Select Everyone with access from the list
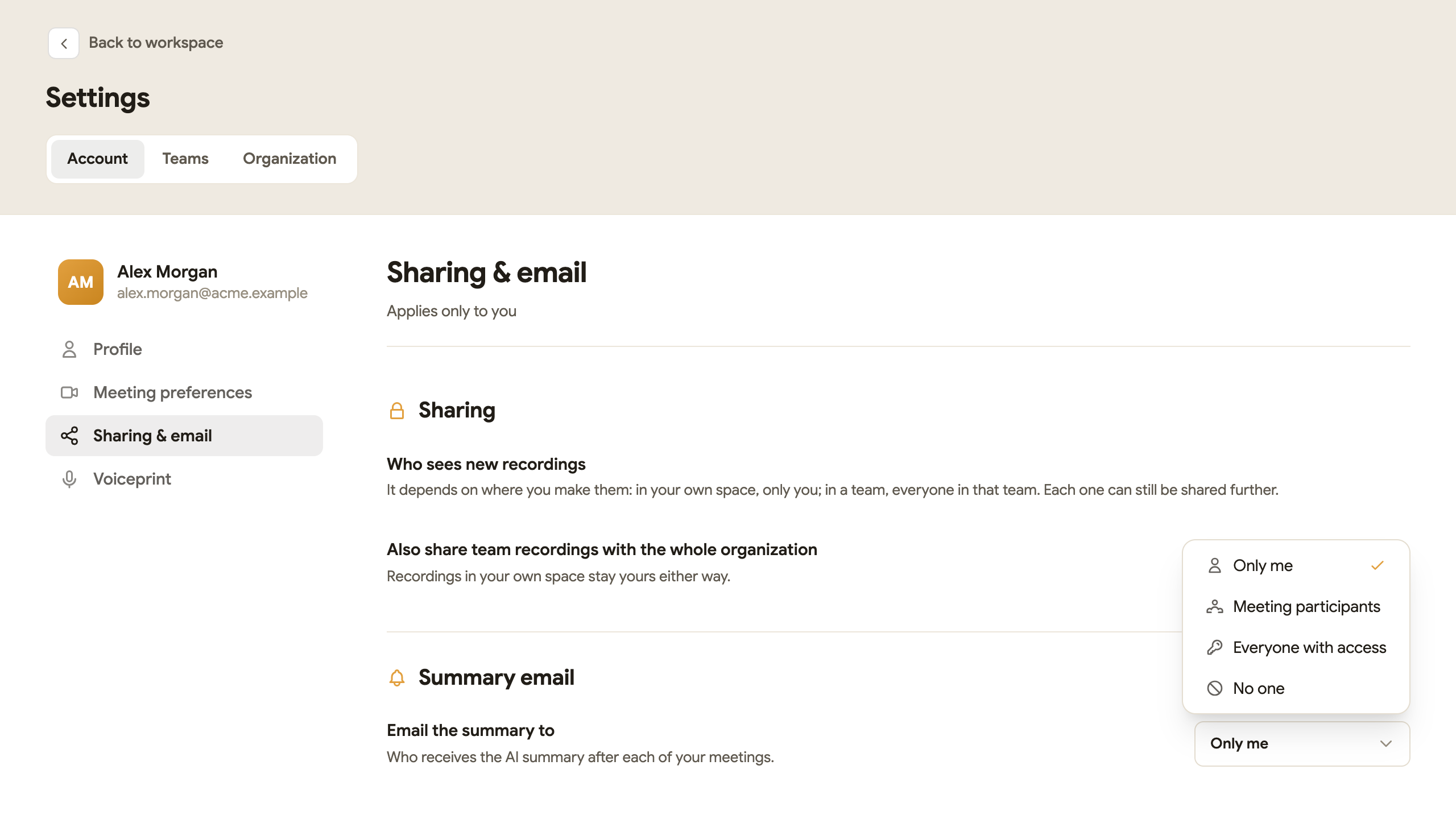The height and width of the screenshot is (819, 1456). [x=1296, y=647]
